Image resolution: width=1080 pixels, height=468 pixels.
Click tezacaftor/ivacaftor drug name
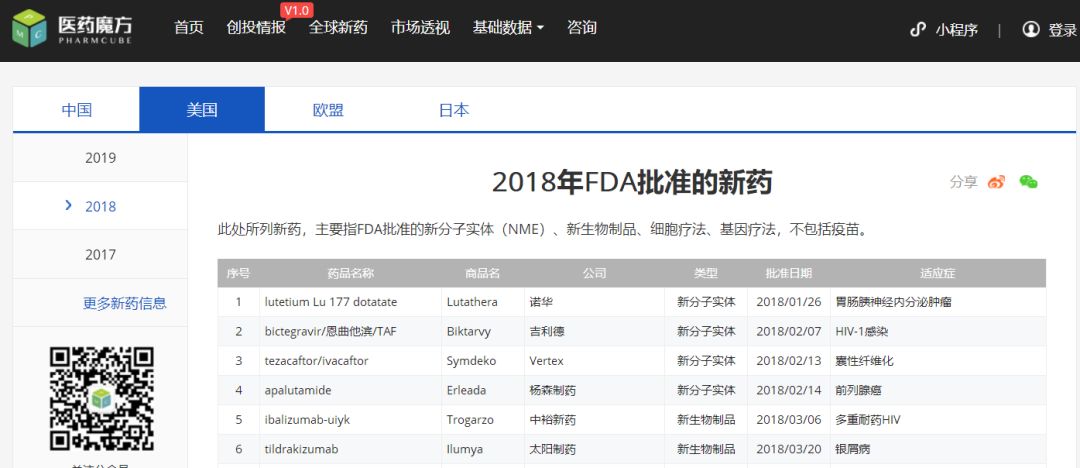click(317, 361)
